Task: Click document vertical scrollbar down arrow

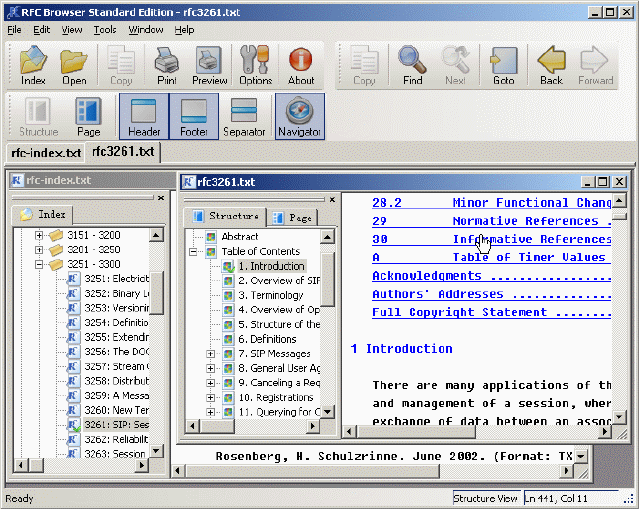Action: tap(619, 417)
